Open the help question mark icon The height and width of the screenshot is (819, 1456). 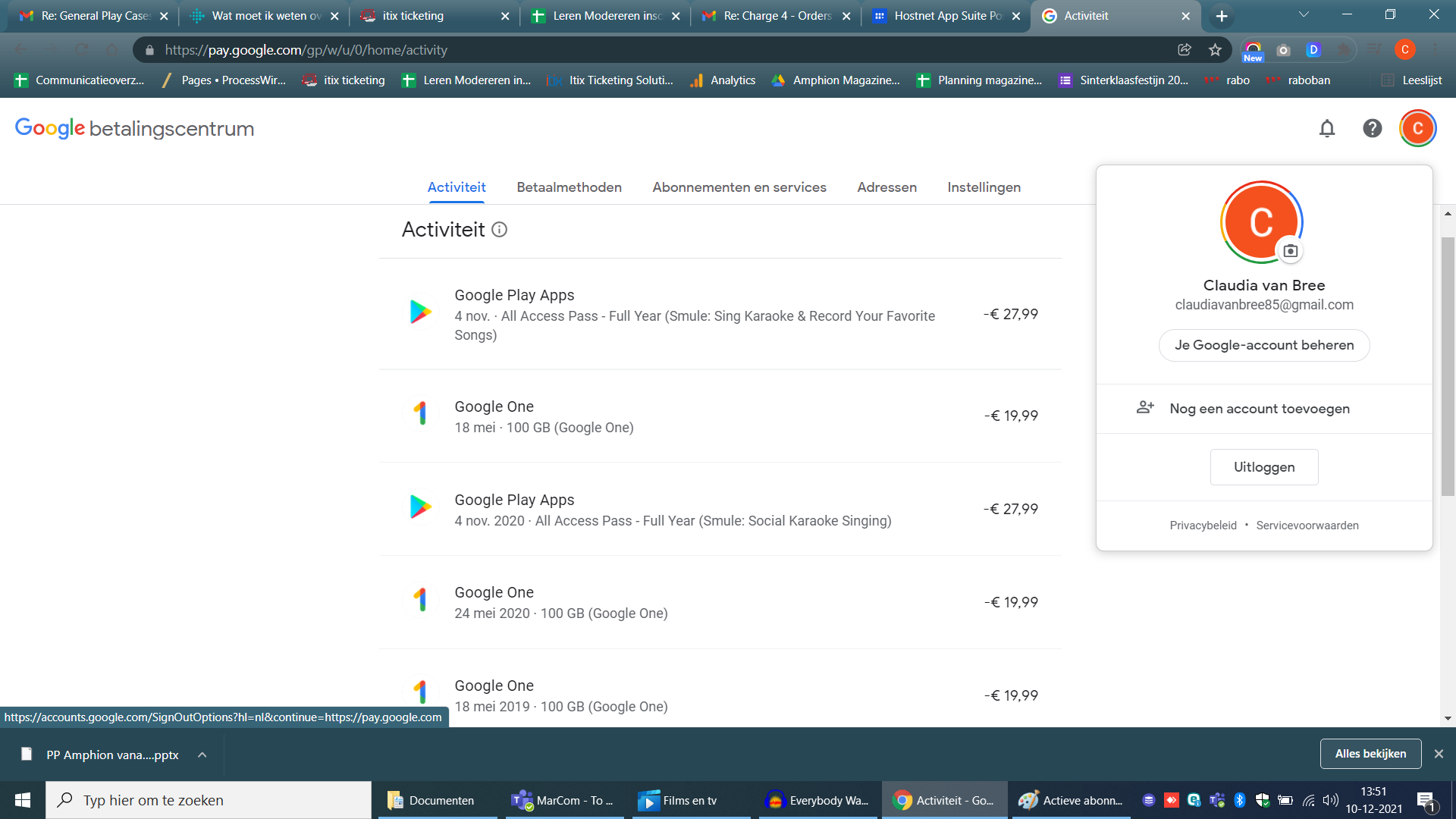click(1373, 128)
